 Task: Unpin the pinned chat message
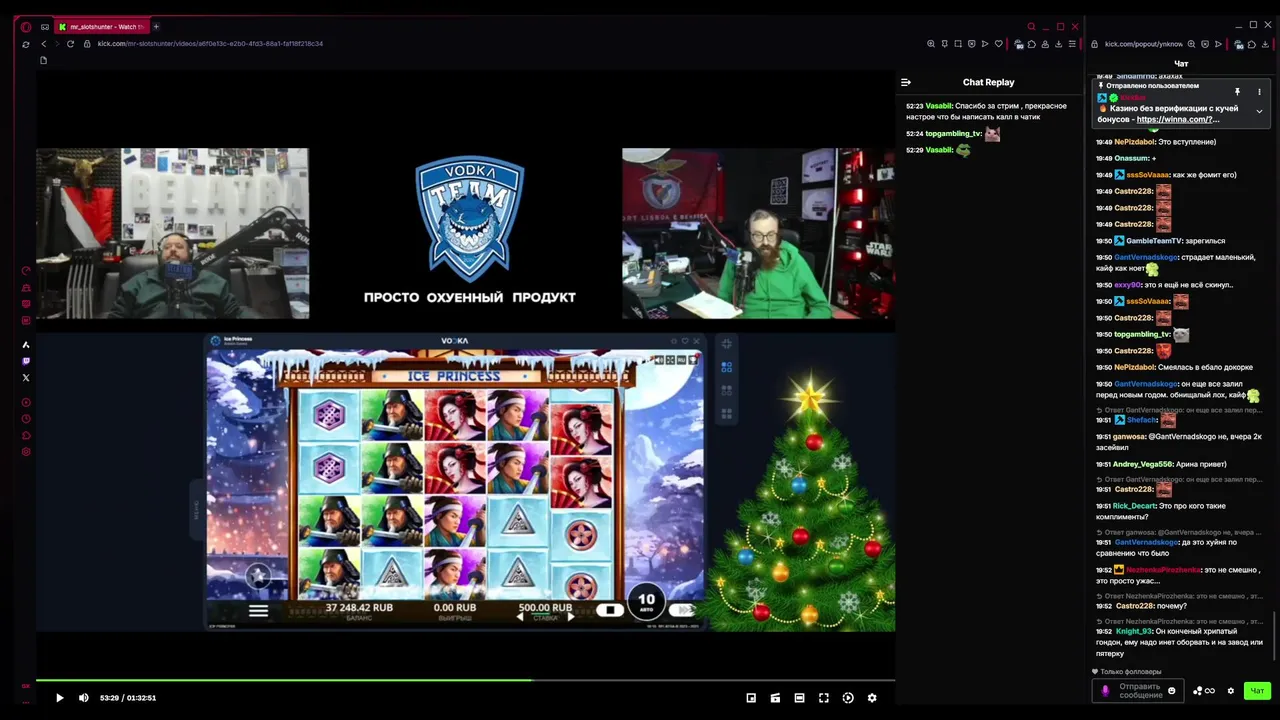click(x=1237, y=92)
